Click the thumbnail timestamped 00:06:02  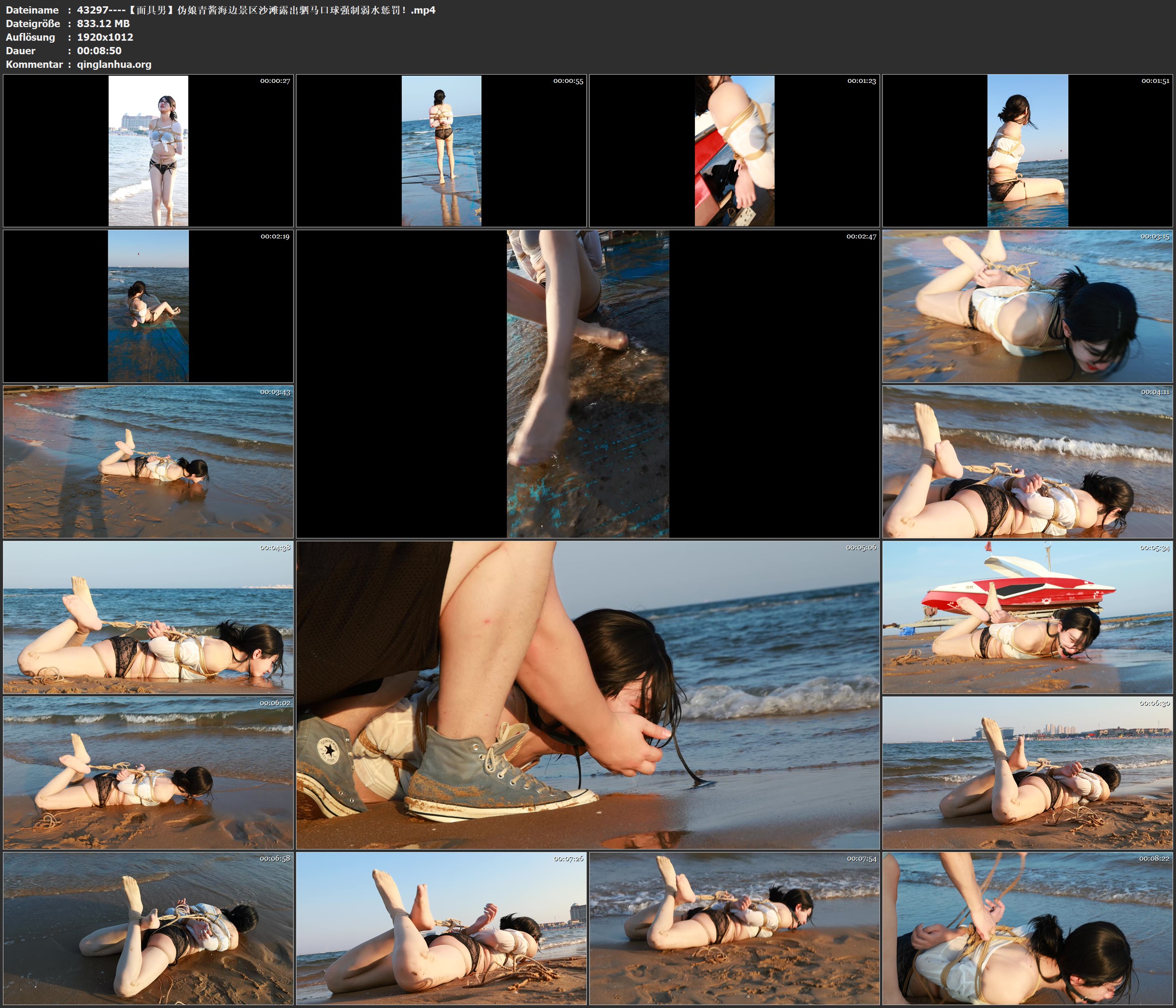tap(148, 772)
